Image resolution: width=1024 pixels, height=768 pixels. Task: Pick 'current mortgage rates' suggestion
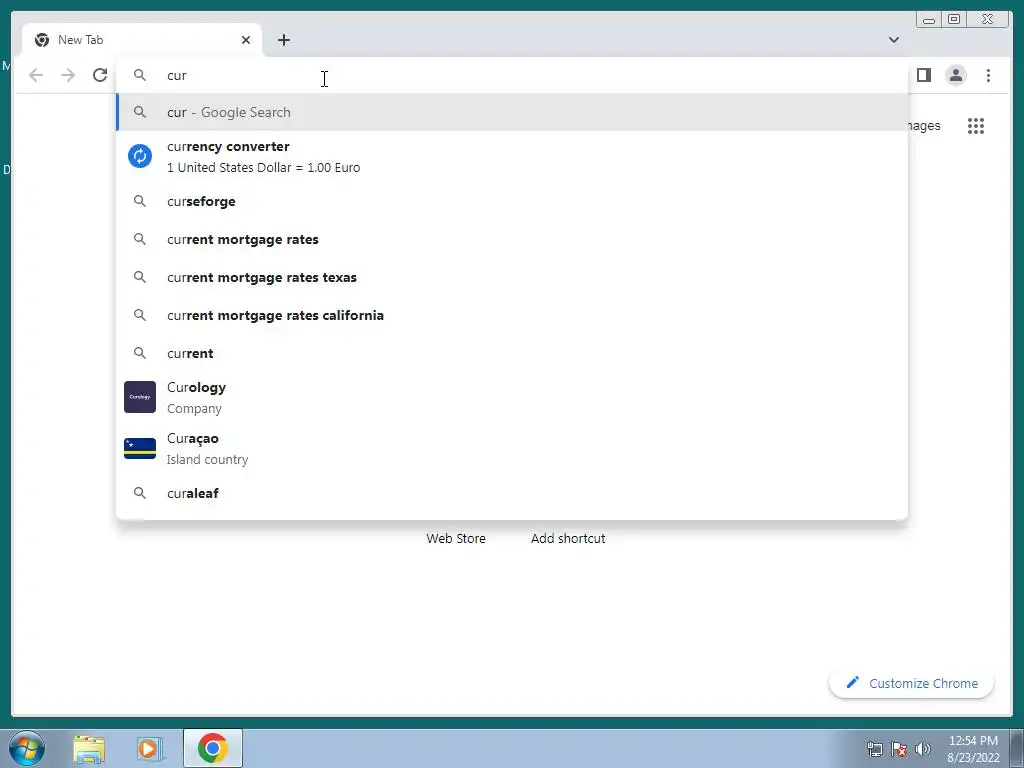click(x=512, y=239)
